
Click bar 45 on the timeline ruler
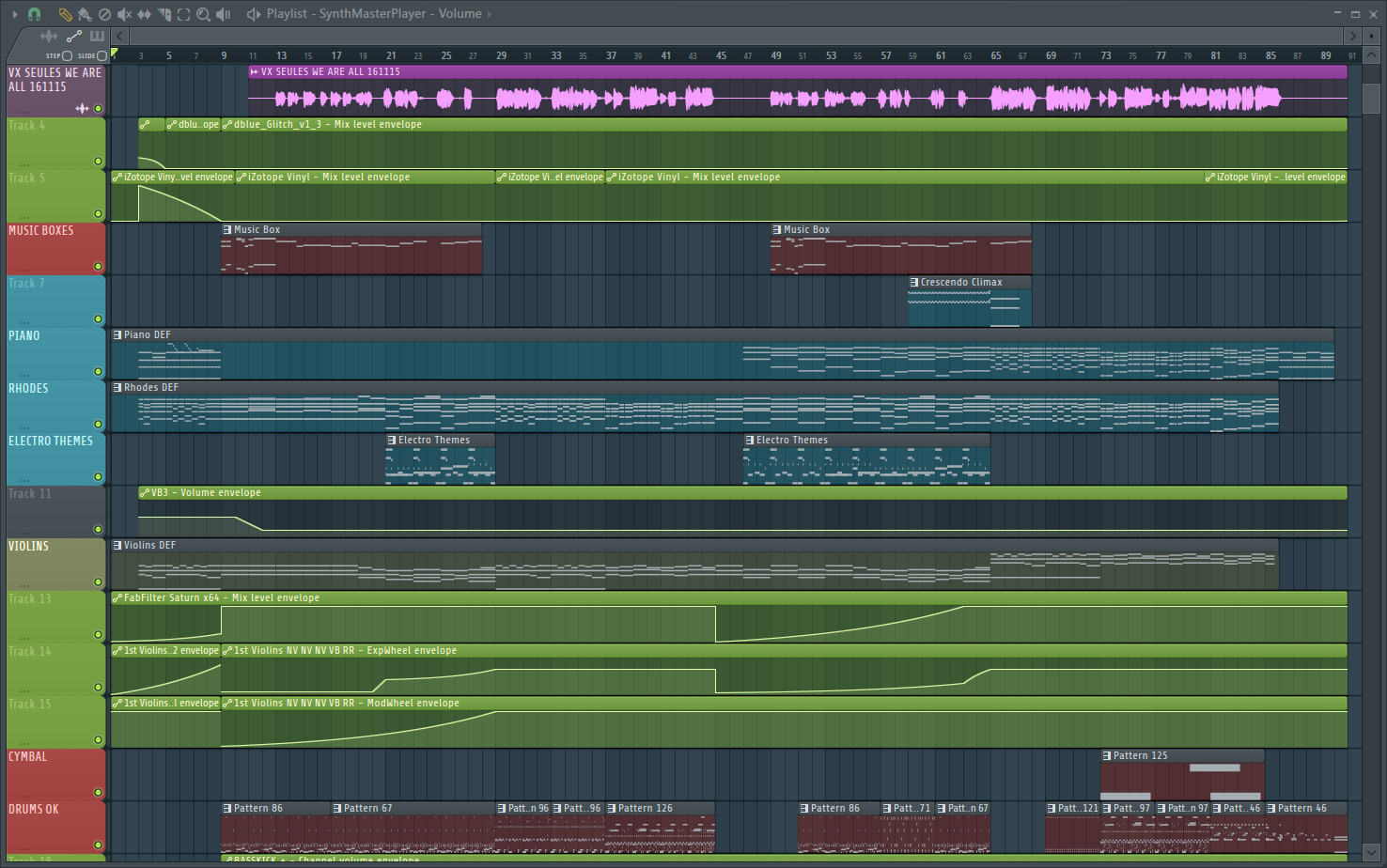[x=721, y=56]
